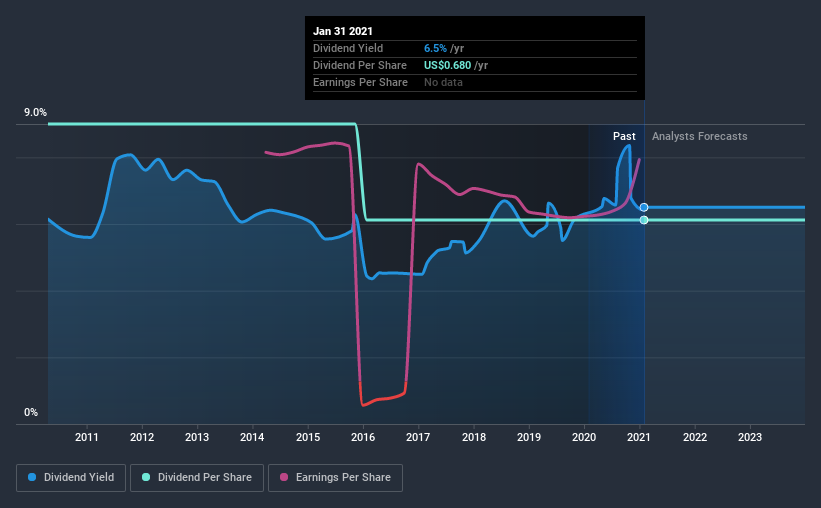Click the Analysts Forecasts label
The height and width of the screenshot is (508, 821).
(700, 136)
